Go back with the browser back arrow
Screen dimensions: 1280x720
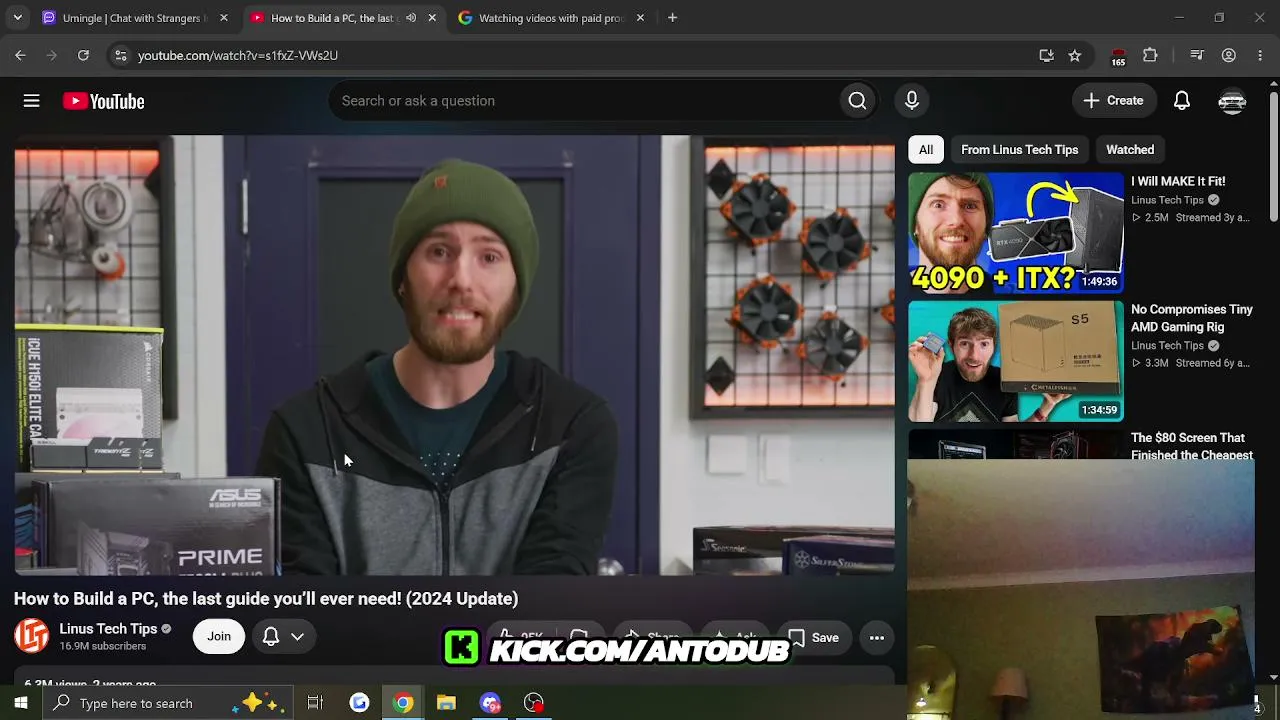tap(20, 56)
